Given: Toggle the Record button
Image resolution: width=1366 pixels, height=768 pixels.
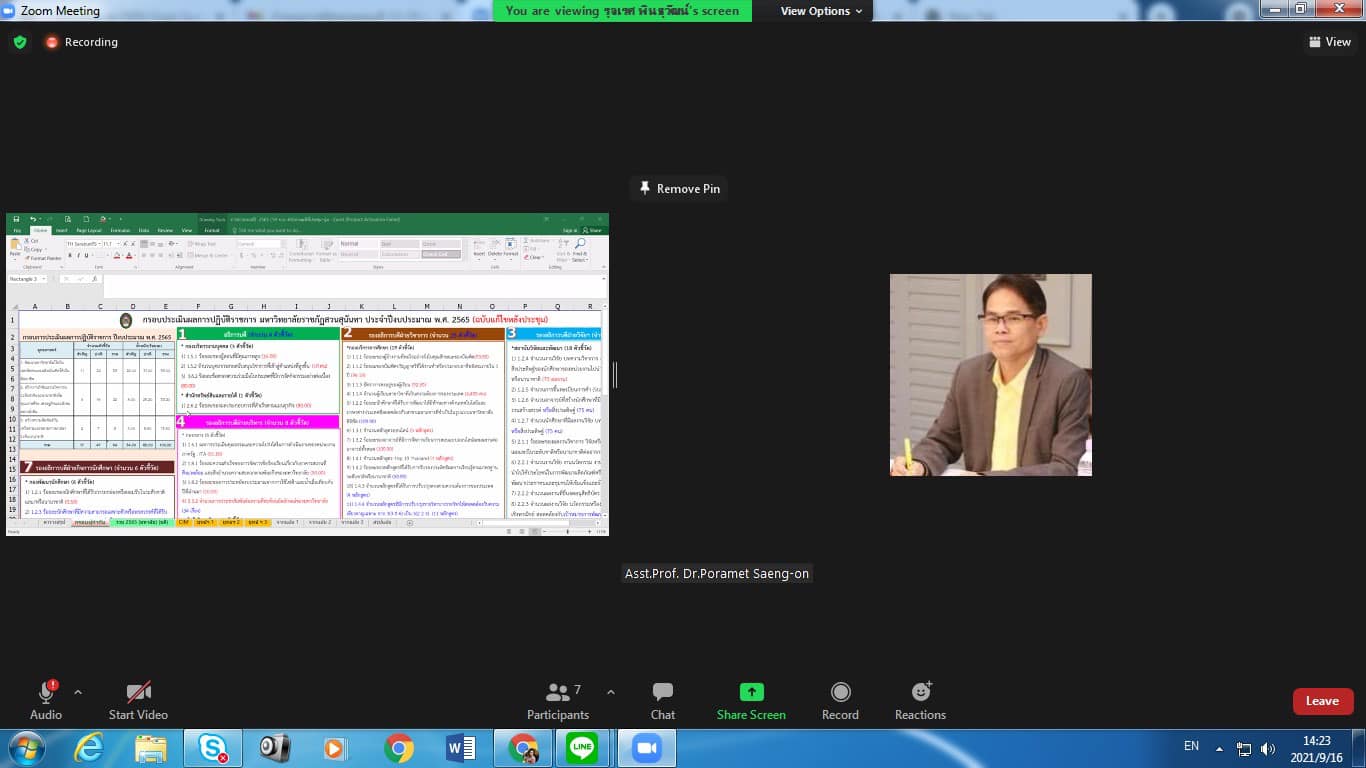Looking at the screenshot, I should 840,693.
